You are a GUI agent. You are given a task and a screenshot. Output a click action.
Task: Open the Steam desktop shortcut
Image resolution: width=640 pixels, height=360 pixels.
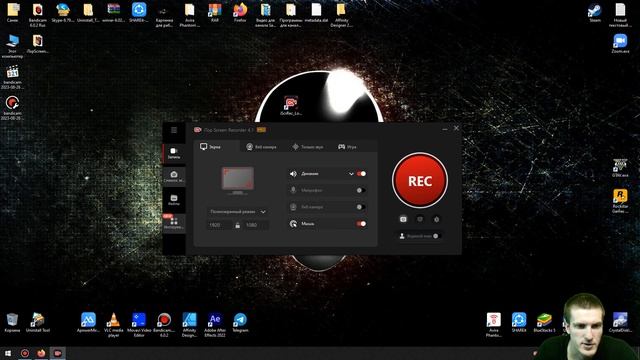click(x=595, y=13)
